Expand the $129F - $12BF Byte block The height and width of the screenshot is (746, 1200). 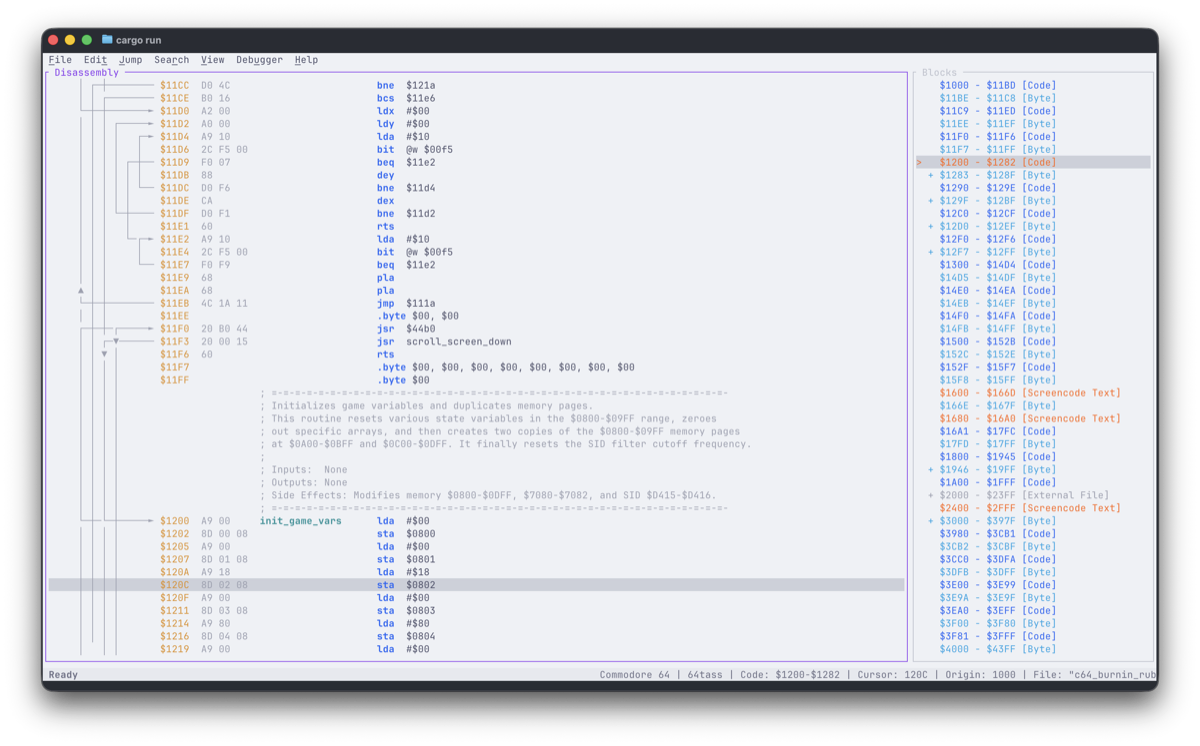[931, 200]
